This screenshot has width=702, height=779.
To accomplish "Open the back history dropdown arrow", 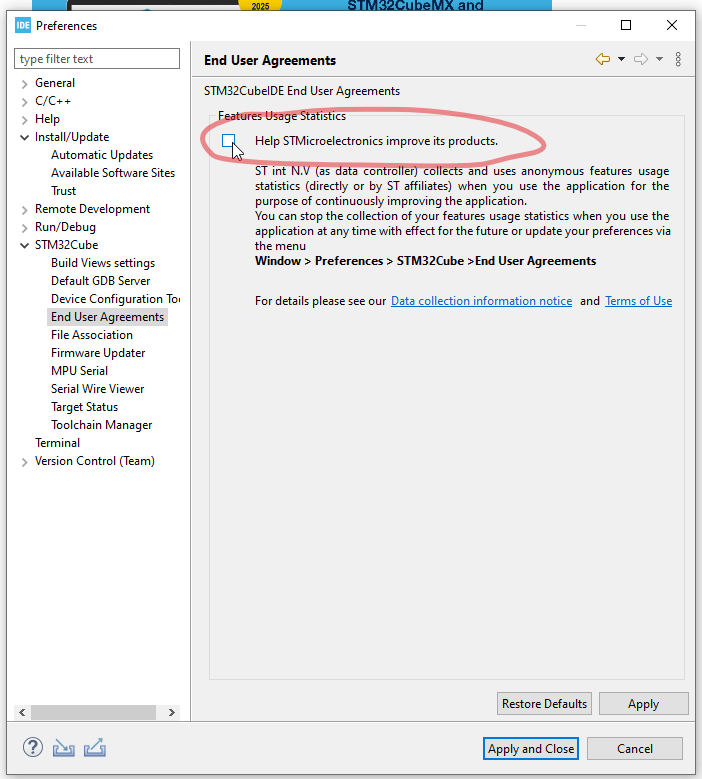I will coord(621,59).
